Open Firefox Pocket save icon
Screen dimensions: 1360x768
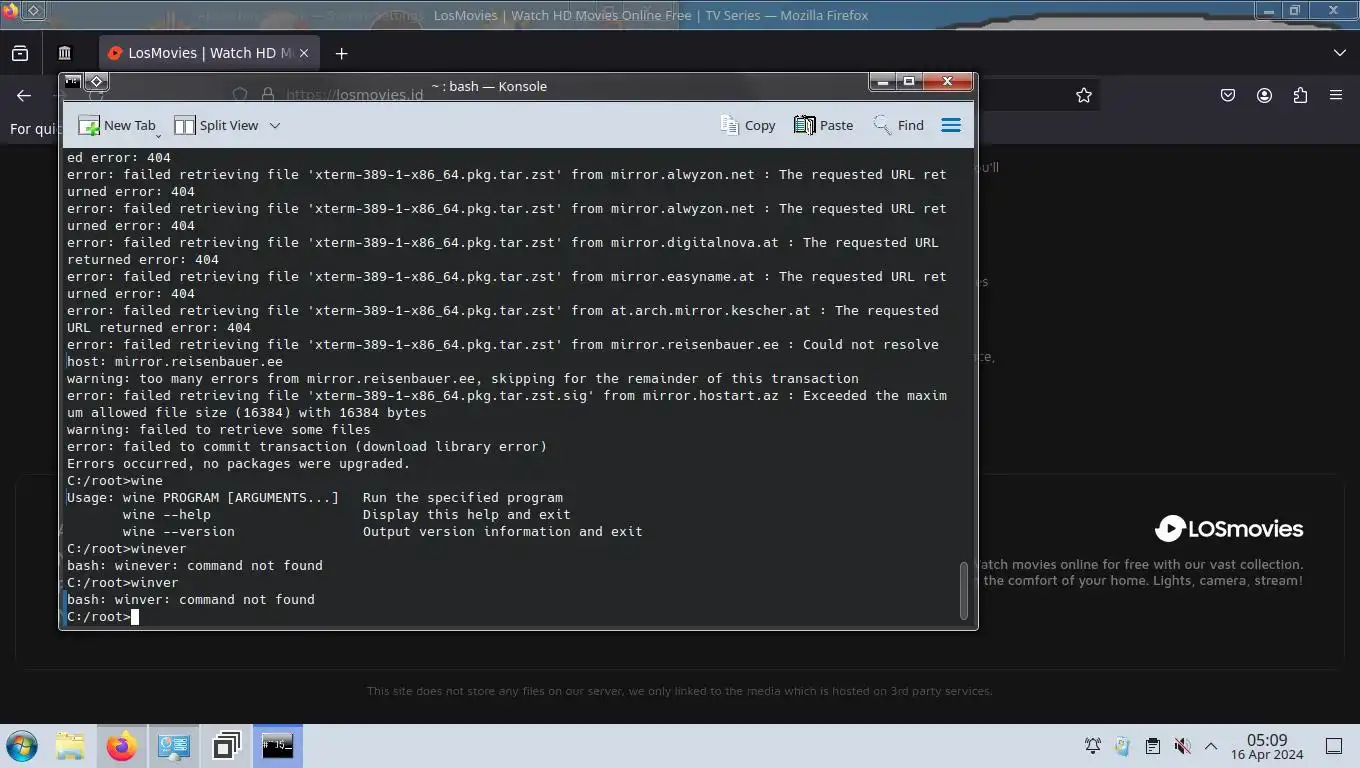(x=1228, y=95)
